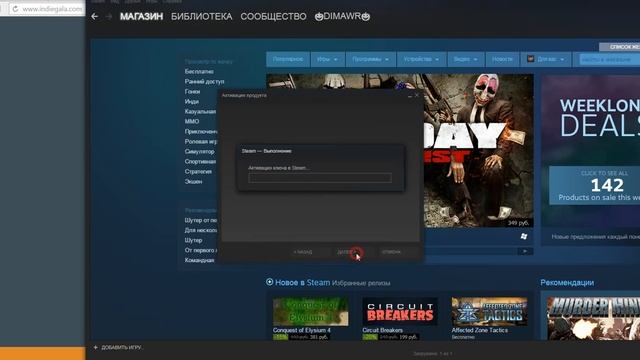Viewport: 640px width, 360px height.
Task: Open the Для нескольких игроков tag
Action: tap(201, 230)
